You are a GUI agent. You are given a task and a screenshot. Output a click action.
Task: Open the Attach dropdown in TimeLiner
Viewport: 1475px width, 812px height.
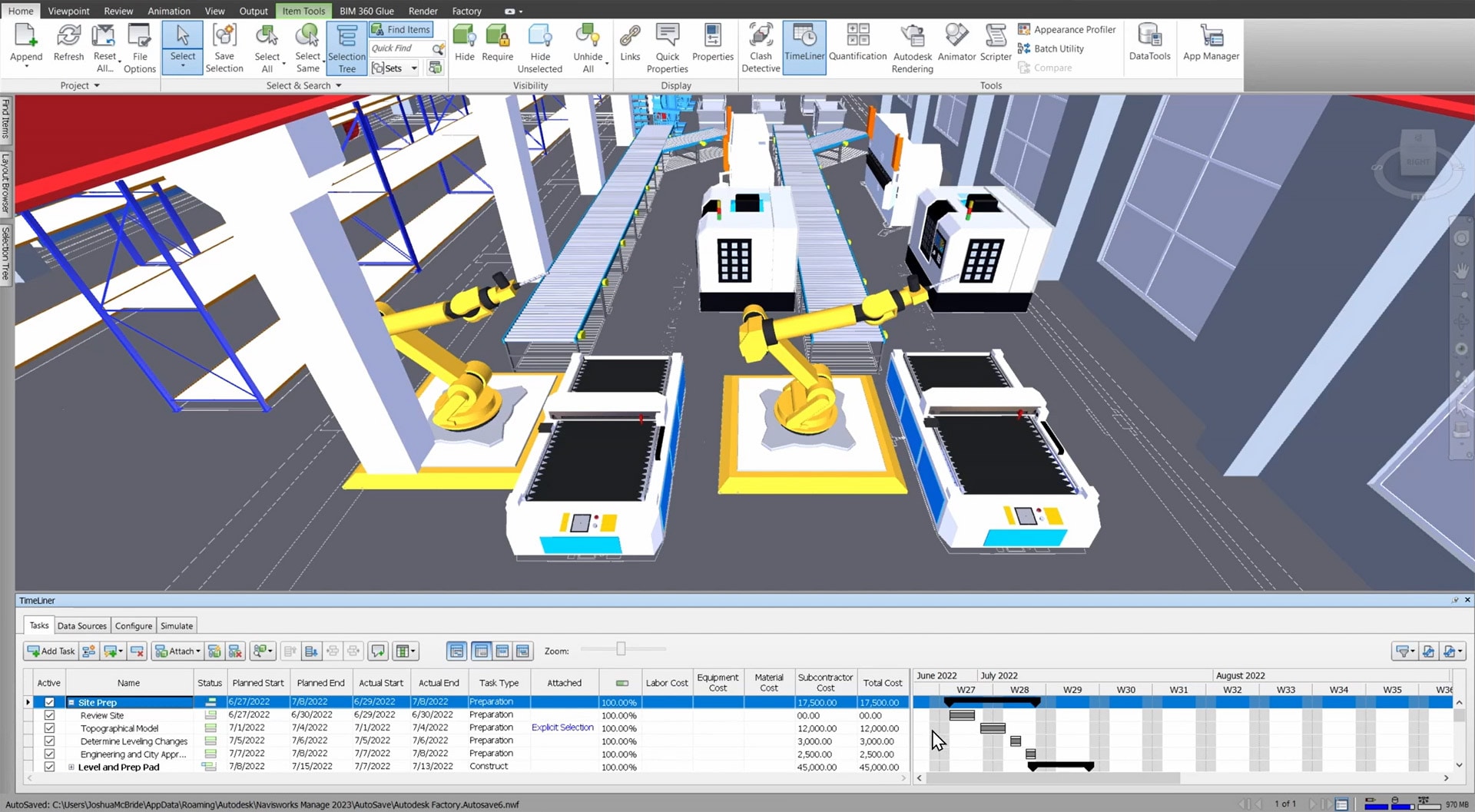point(178,651)
